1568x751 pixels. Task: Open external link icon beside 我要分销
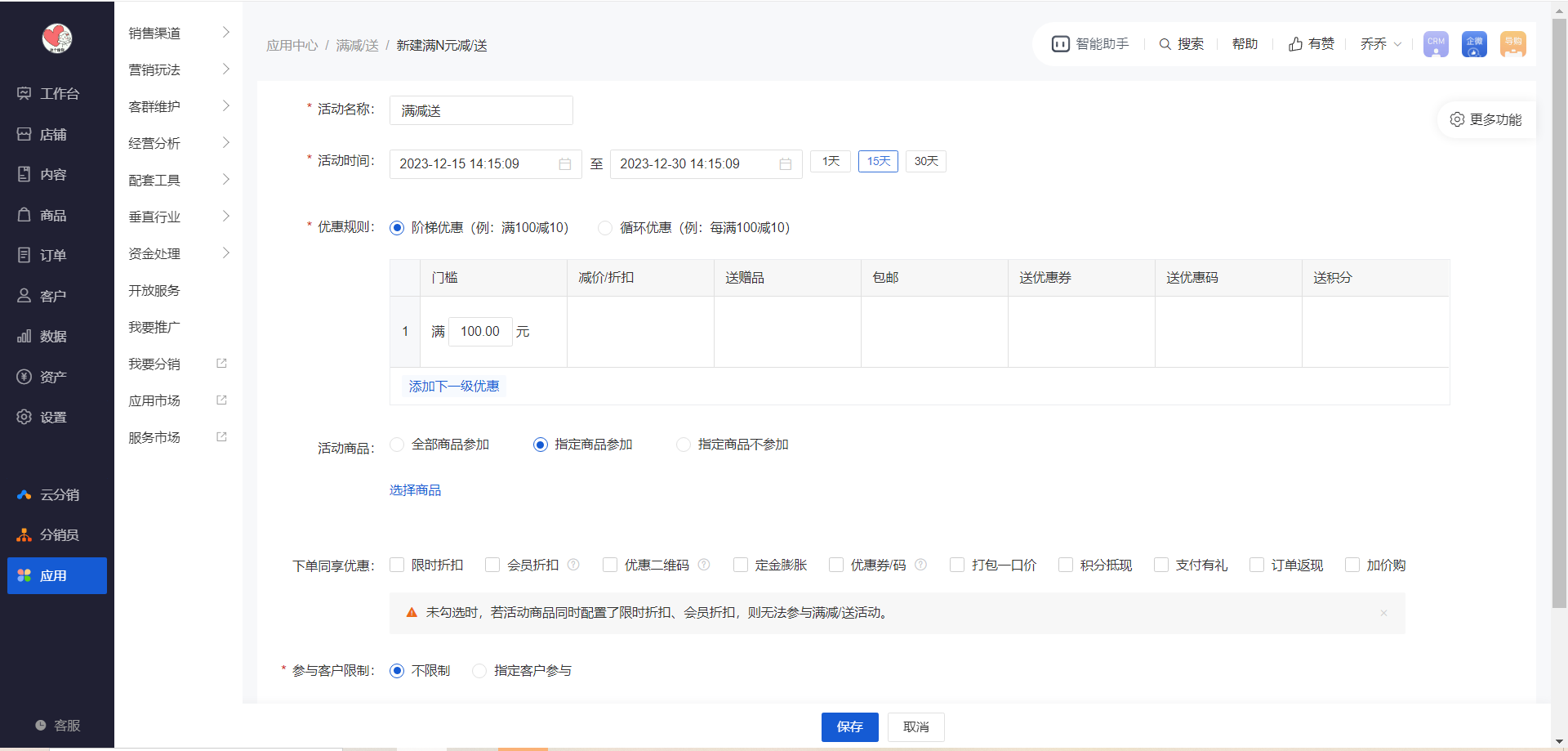pos(221,363)
